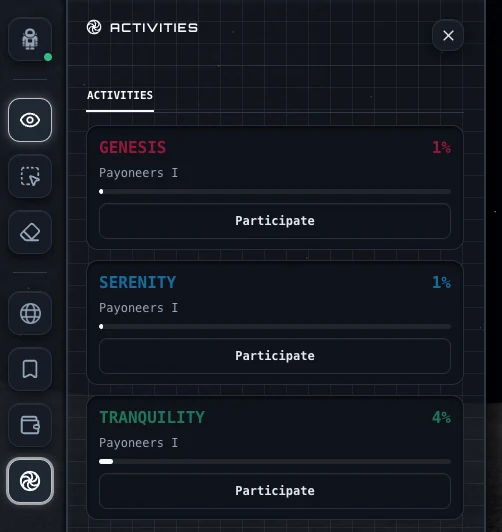Click the Tranquility progress bar
This screenshot has width=502, height=532.
(x=275, y=462)
